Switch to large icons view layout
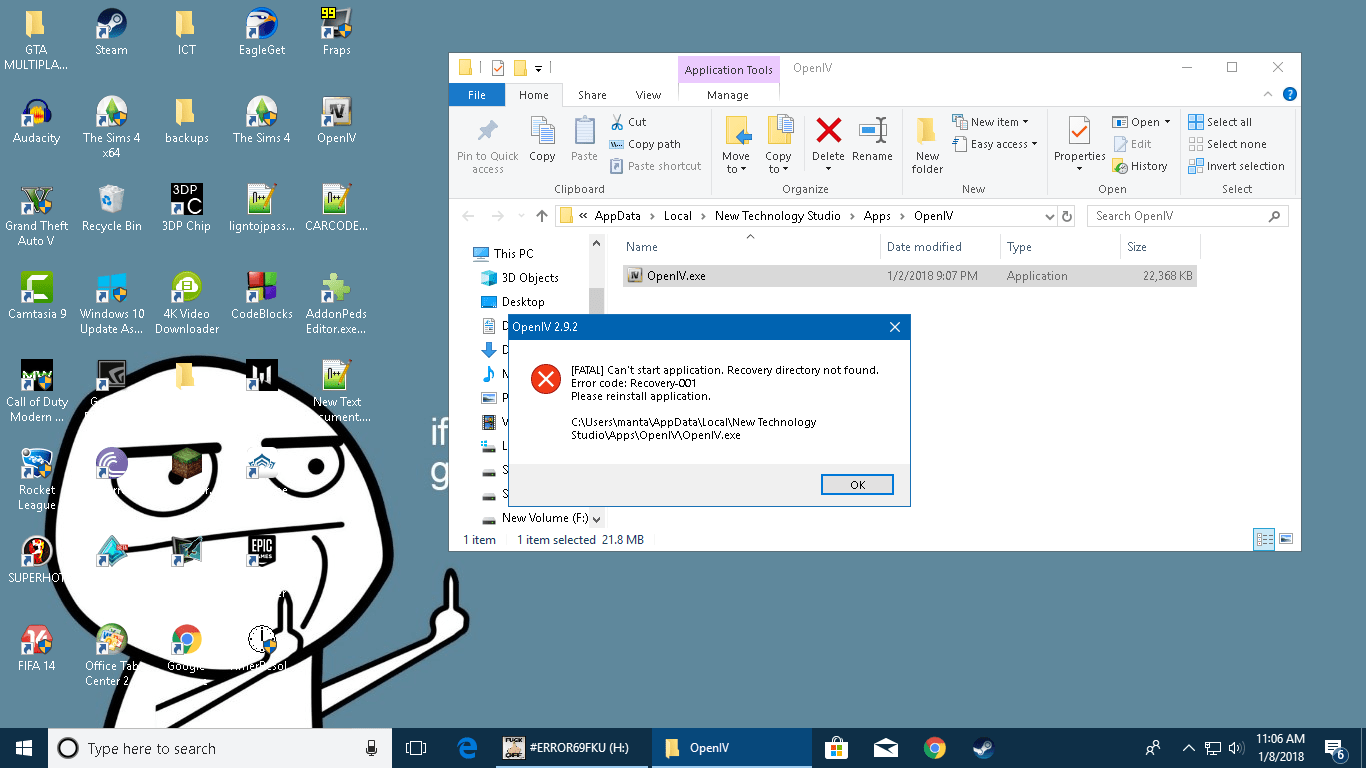The width and height of the screenshot is (1366, 768). 1286,539
